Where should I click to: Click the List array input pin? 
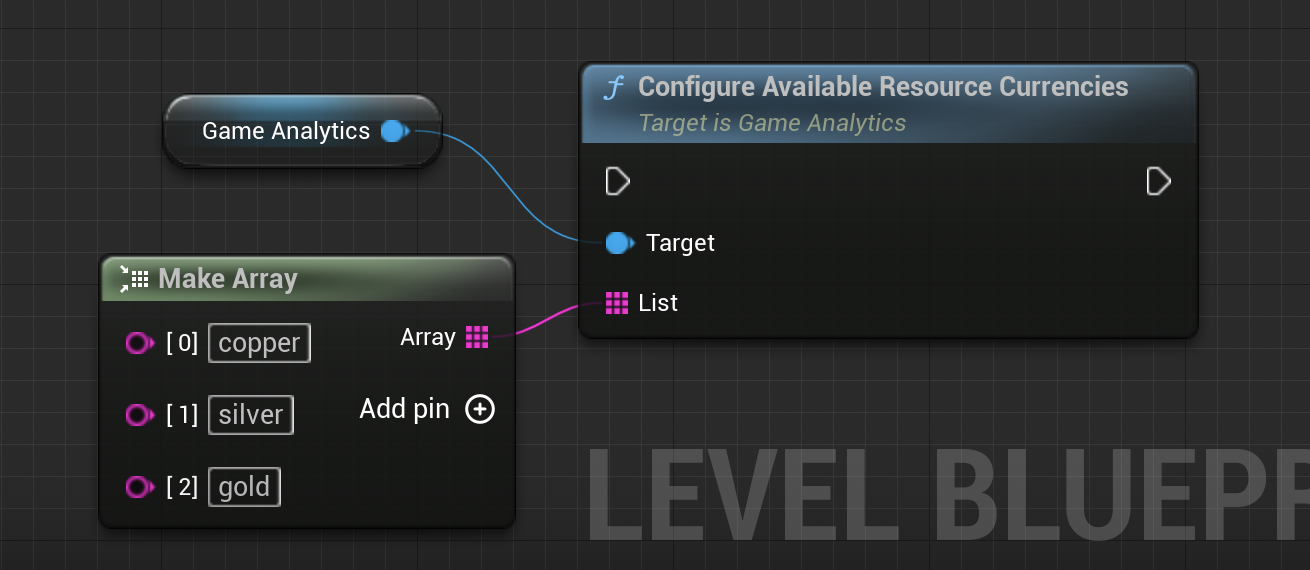pyautogui.click(x=617, y=303)
